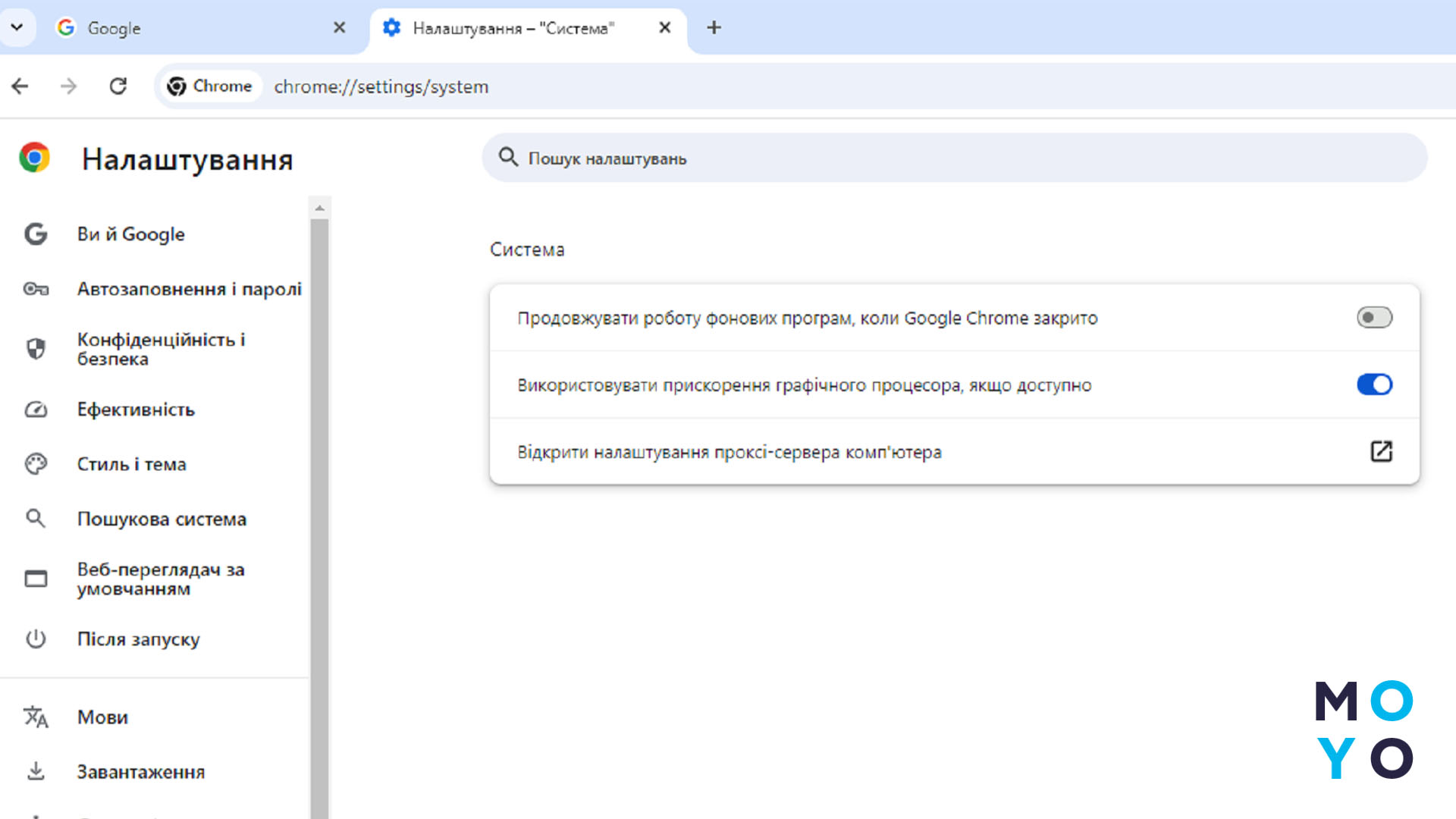Click the translate icon for Мови
Screen dimensions: 1456x819
point(36,717)
